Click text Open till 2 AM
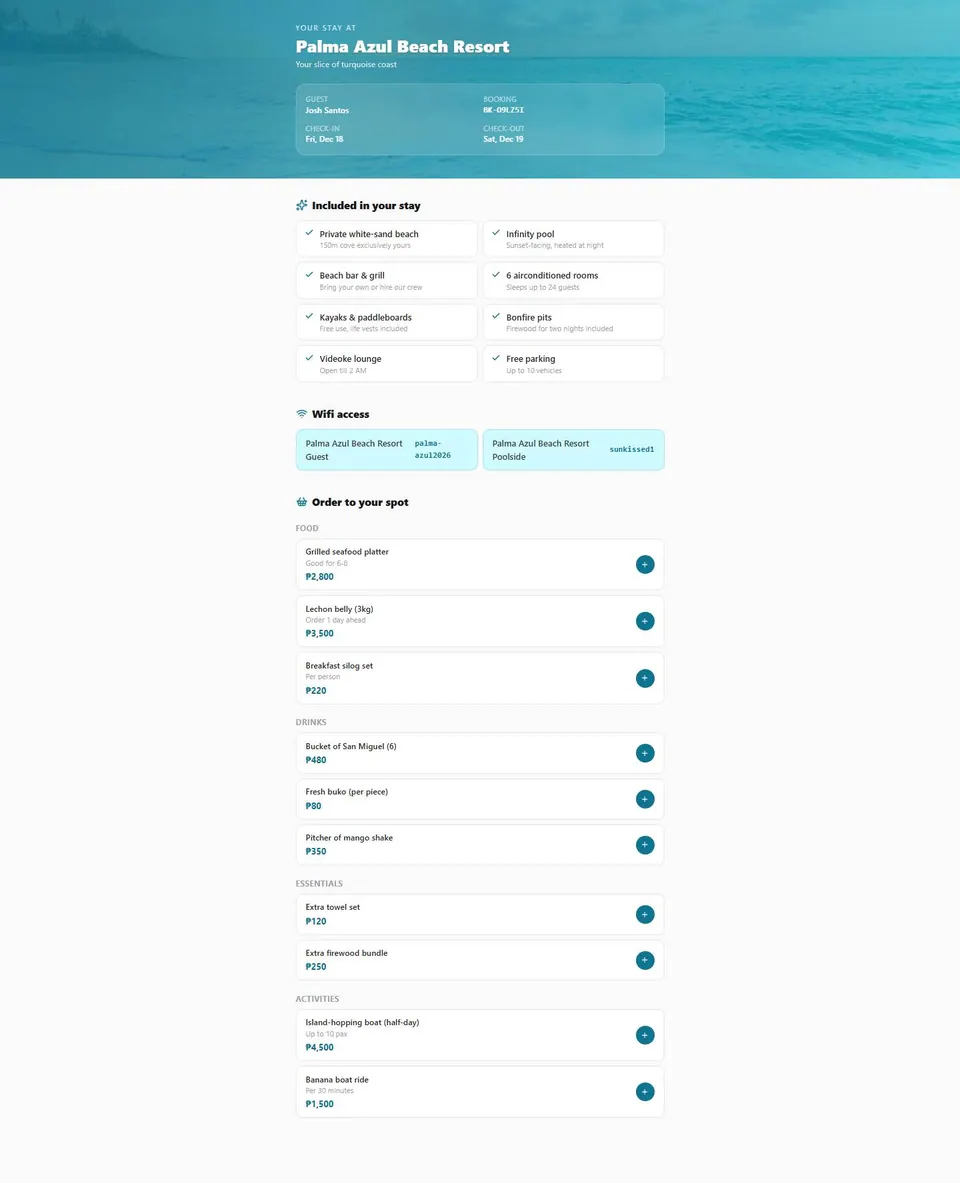This screenshot has width=960, height=1183. (x=343, y=370)
